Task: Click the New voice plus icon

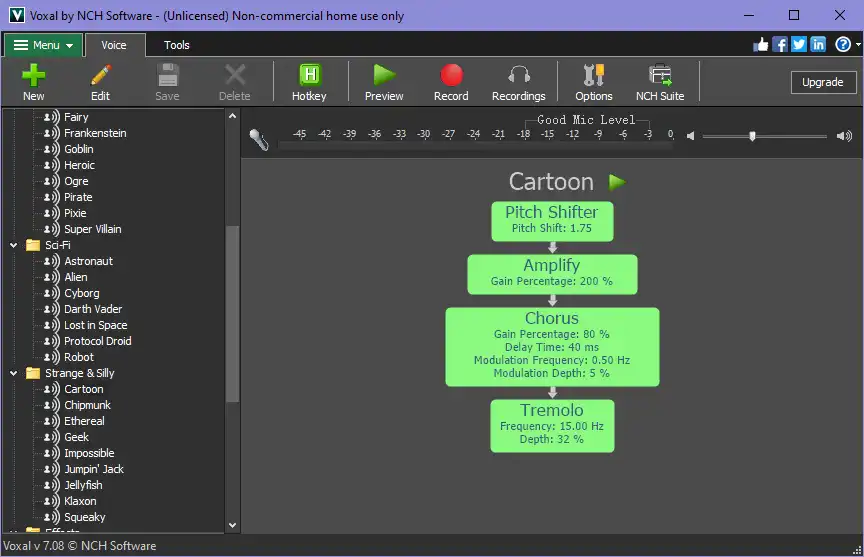Action: [x=33, y=75]
